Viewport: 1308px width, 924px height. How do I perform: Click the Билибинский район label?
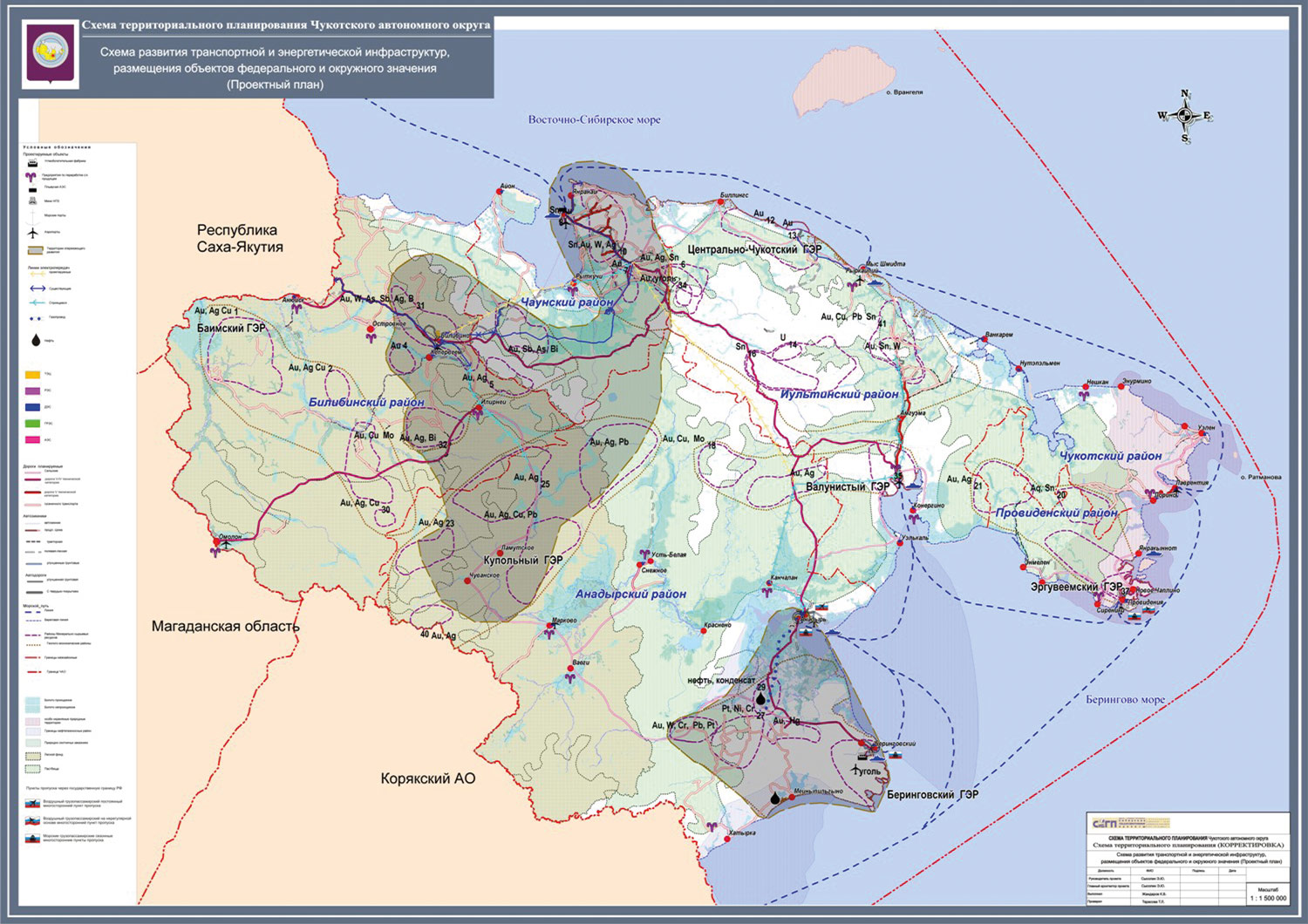pyautogui.click(x=366, y=403)
